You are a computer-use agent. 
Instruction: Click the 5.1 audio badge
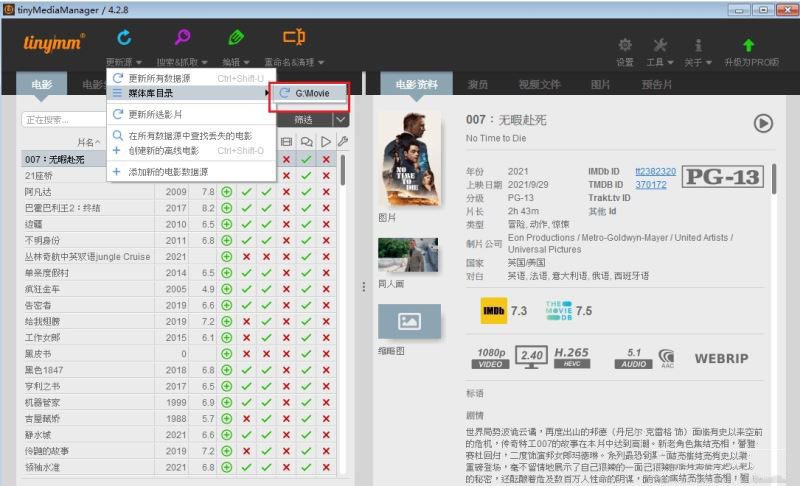tap(634, 358)
